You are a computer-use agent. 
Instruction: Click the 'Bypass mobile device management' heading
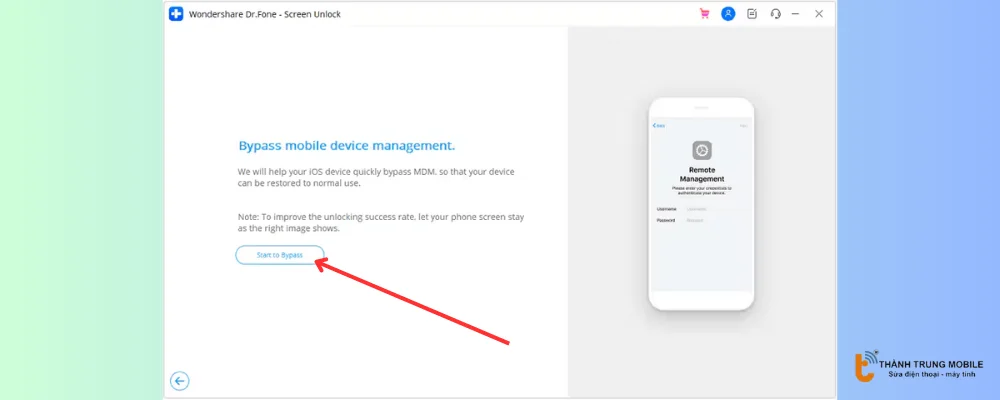pyautogui.click(x=346, y=145)
